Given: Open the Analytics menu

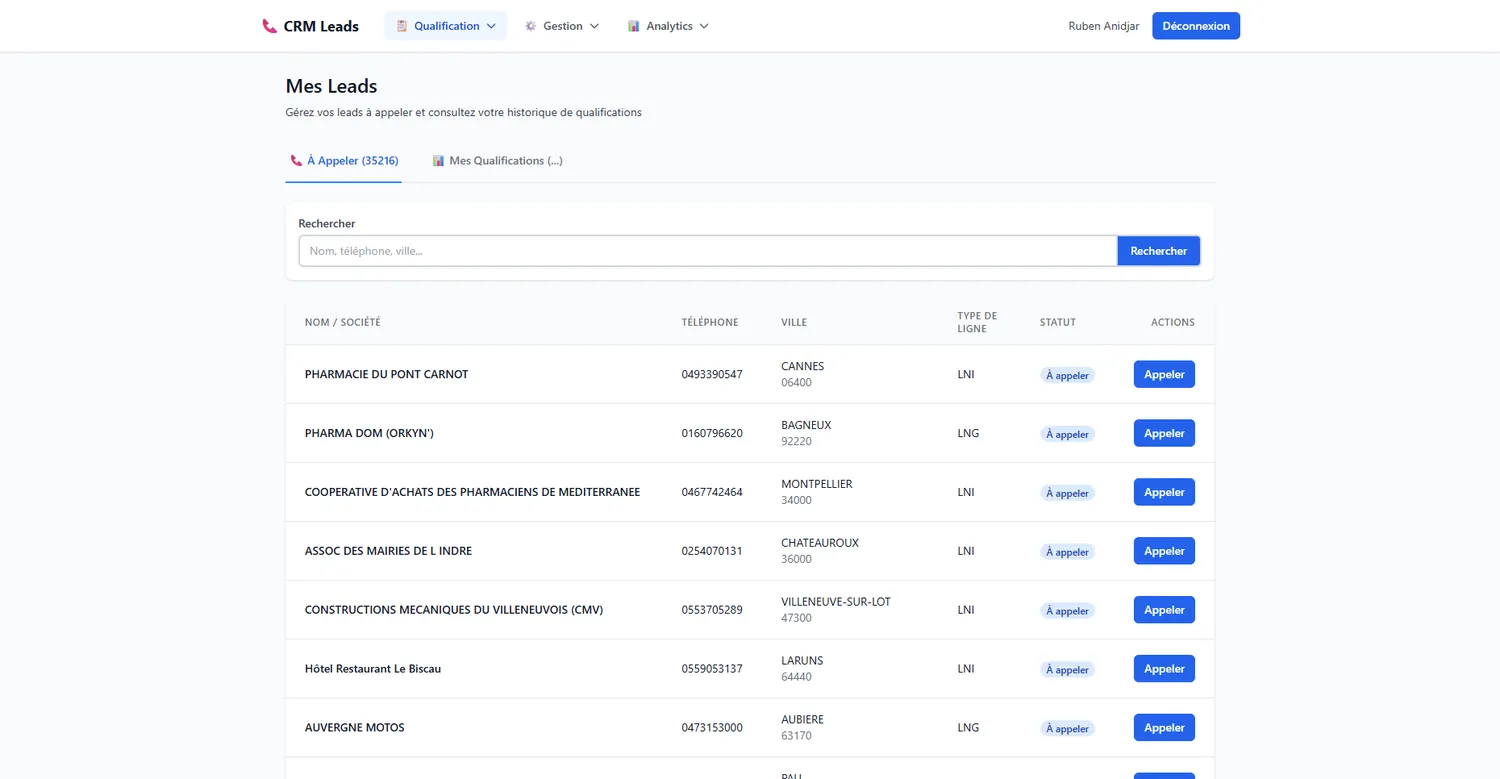Looking at the screenshot, I should coord(668,26).
